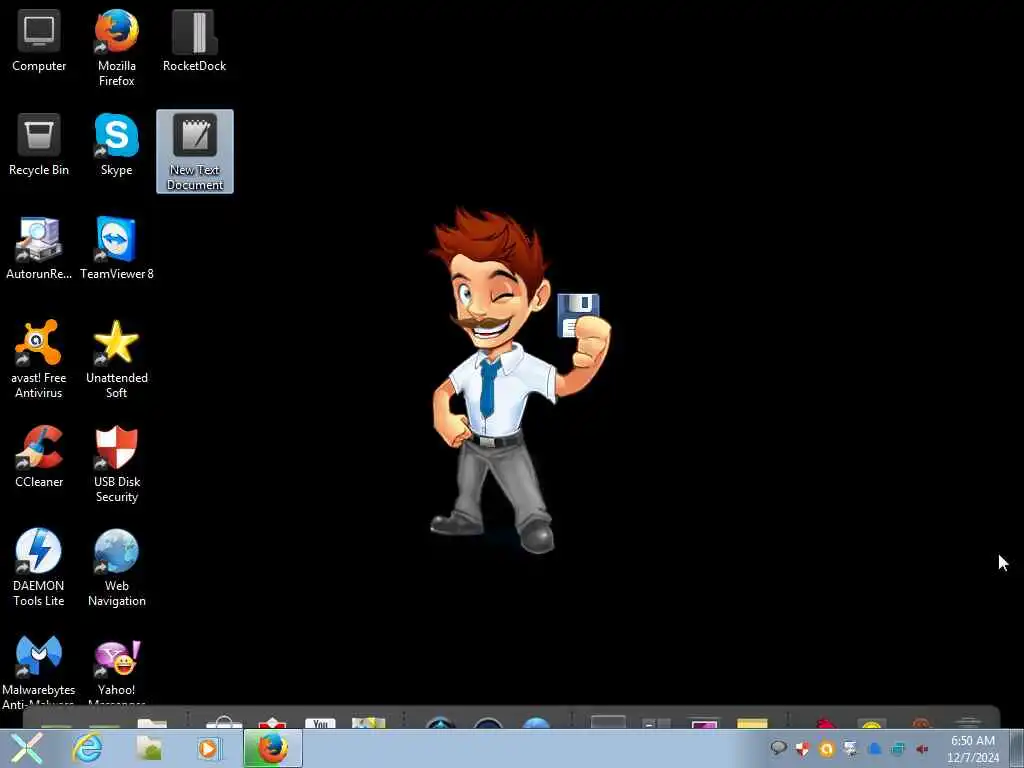Switch to the Firefox taskbar button

(x=273, y=748)
